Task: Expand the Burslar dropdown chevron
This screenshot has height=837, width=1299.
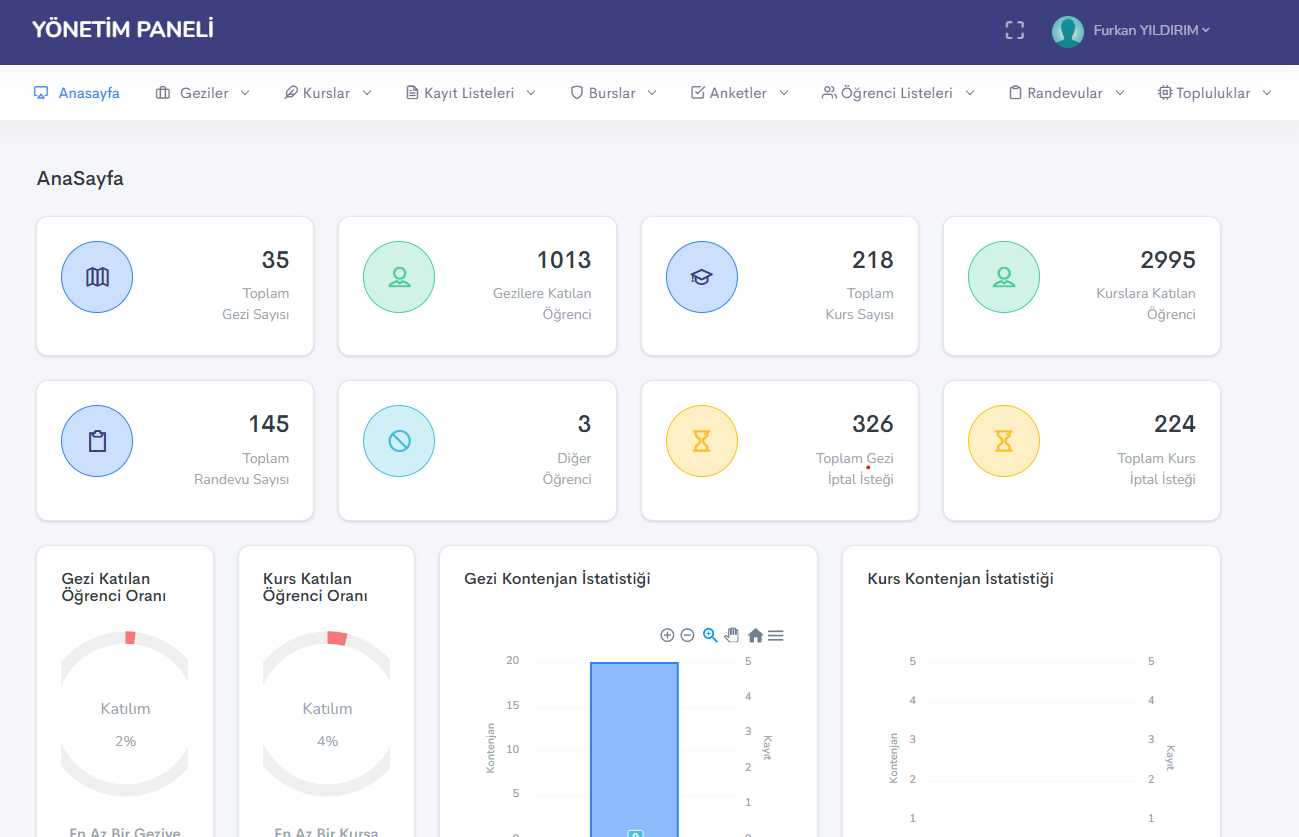Action: pos(652,93)
